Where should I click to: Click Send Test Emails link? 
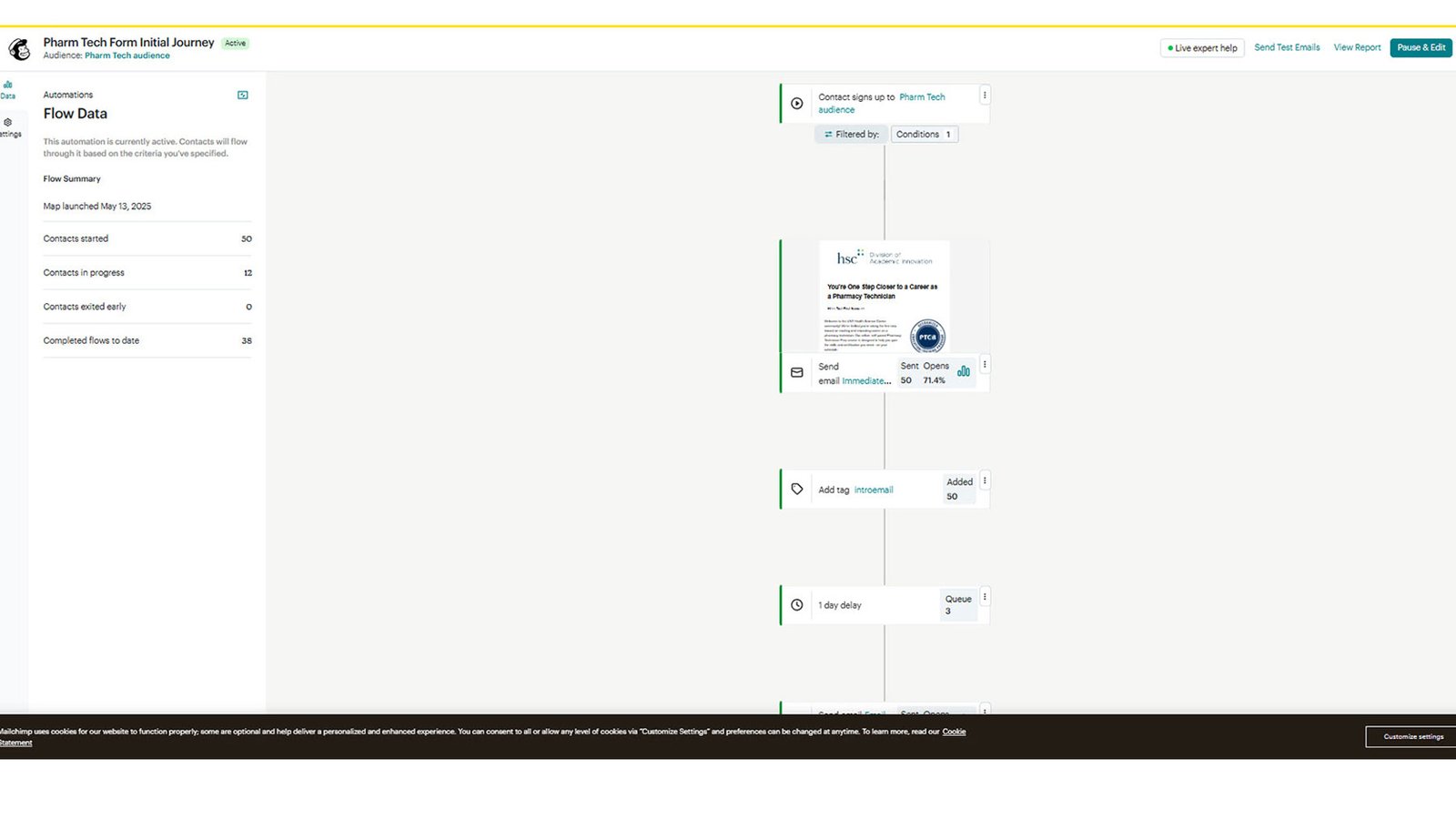[x=1287, y=47]
